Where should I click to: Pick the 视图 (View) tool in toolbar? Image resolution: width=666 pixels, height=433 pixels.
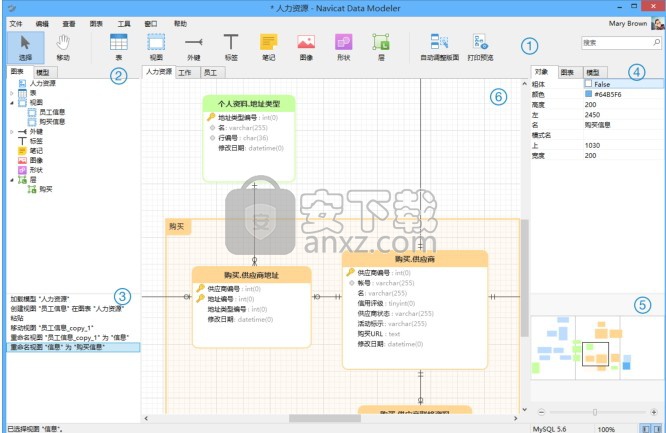[x=156, y=48]
